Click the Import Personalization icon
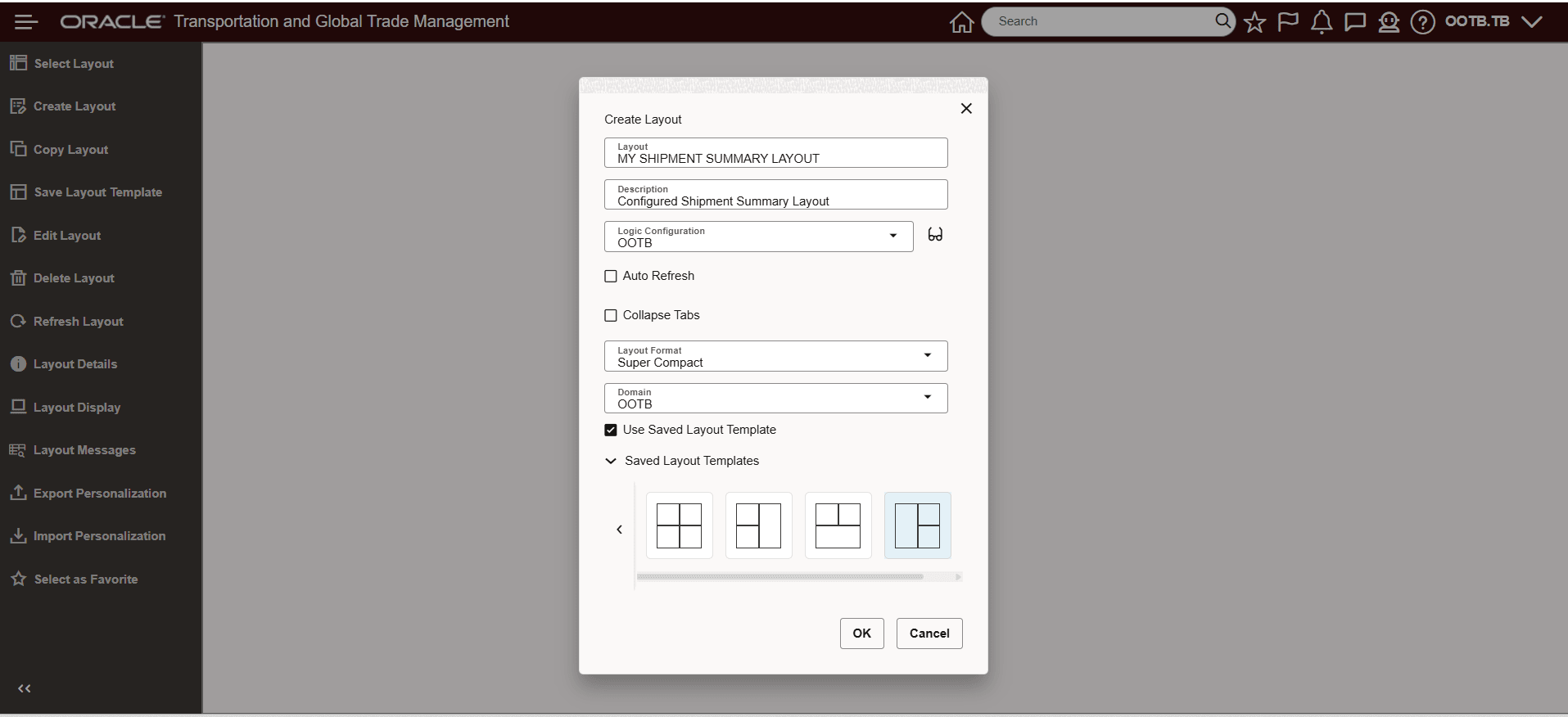Image resolution: width=1568 pixels, height=717 pixels. pyautogui.click(x=18, y=536)
